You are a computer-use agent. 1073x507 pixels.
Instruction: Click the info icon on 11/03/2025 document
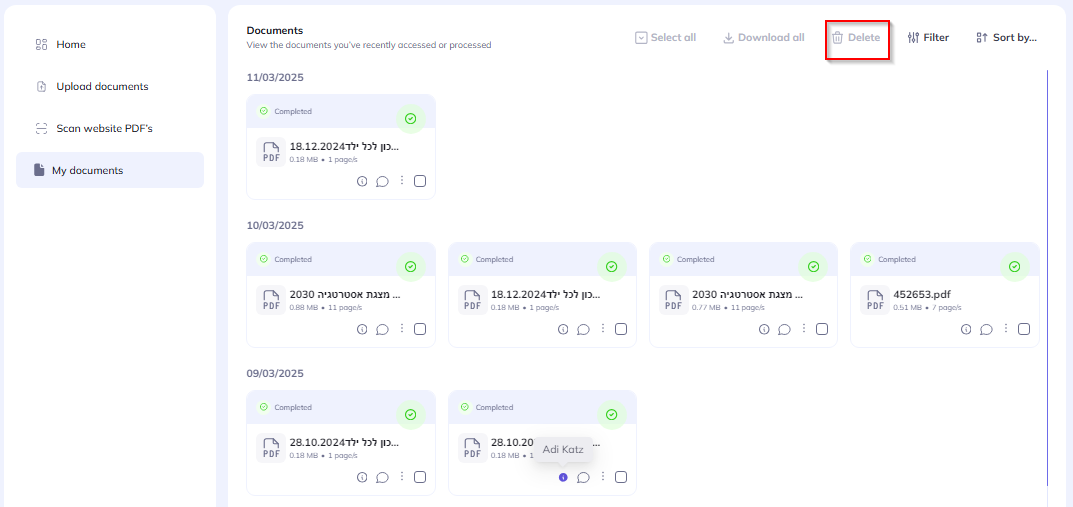pos(362,181)
